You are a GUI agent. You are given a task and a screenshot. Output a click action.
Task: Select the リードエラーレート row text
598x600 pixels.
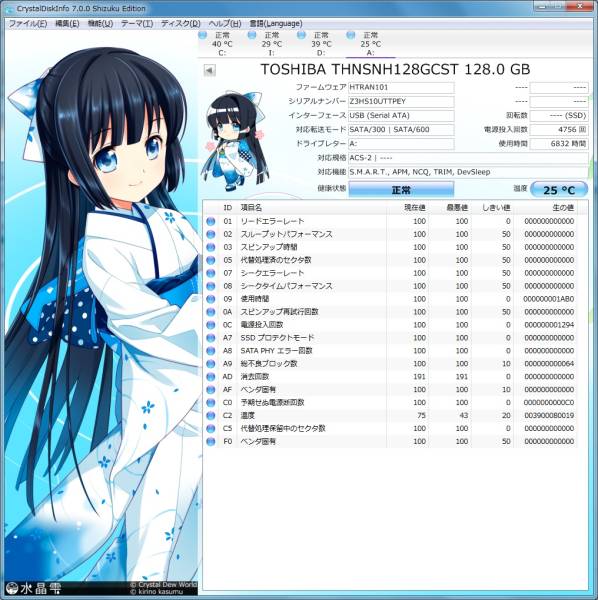tap(272, 221)
